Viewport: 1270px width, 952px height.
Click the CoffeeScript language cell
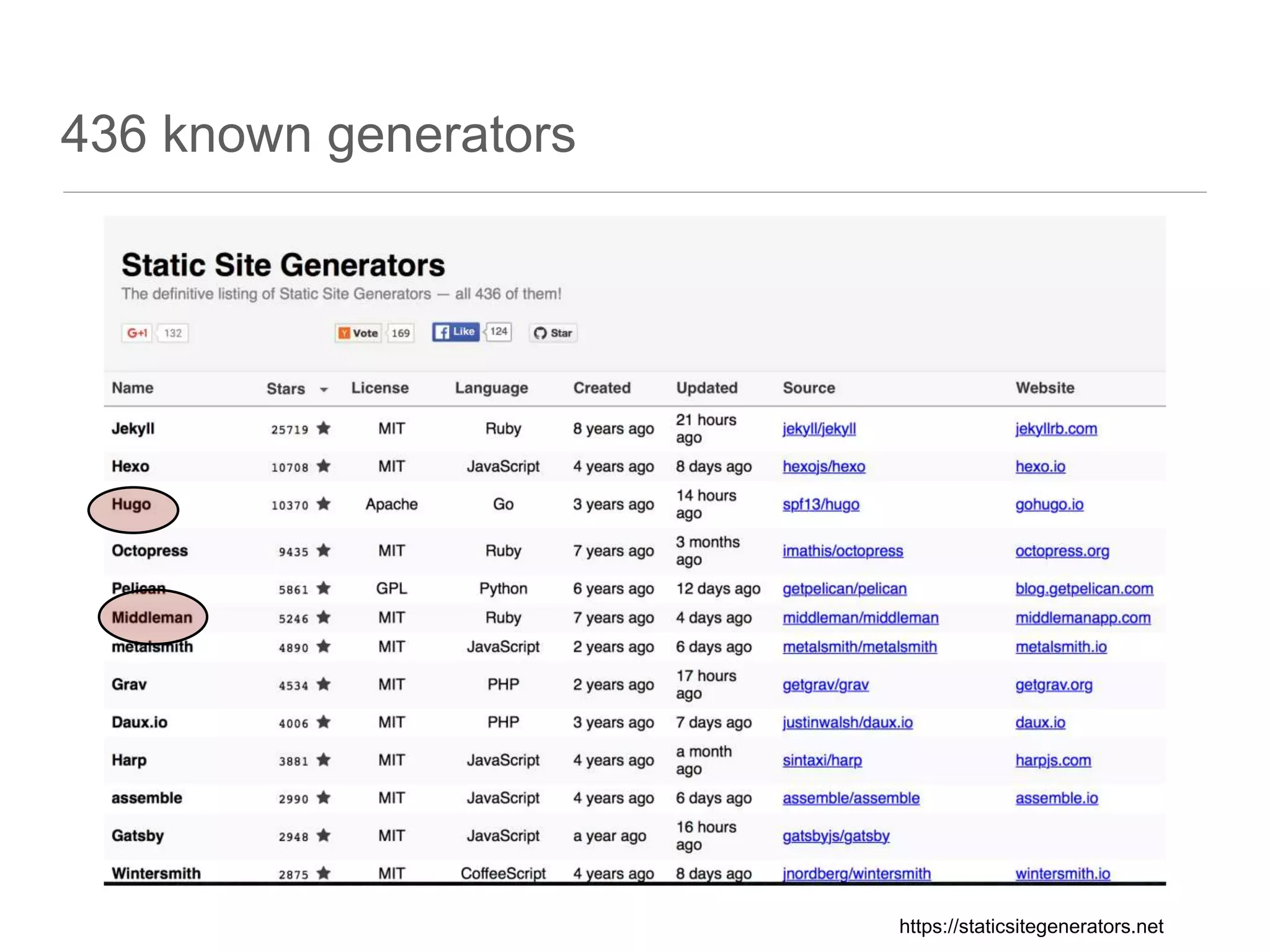tap(503, 873)
